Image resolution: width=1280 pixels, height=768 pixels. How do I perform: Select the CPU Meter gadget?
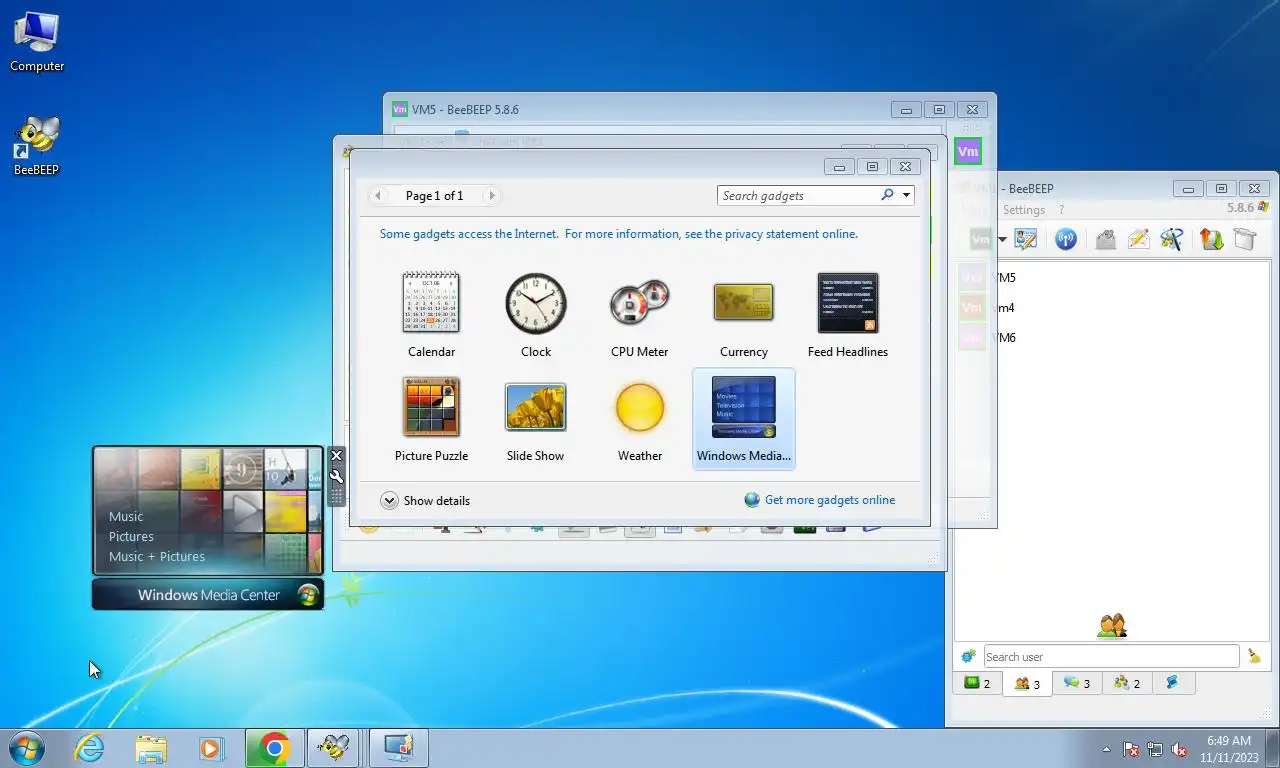[639, 315]
